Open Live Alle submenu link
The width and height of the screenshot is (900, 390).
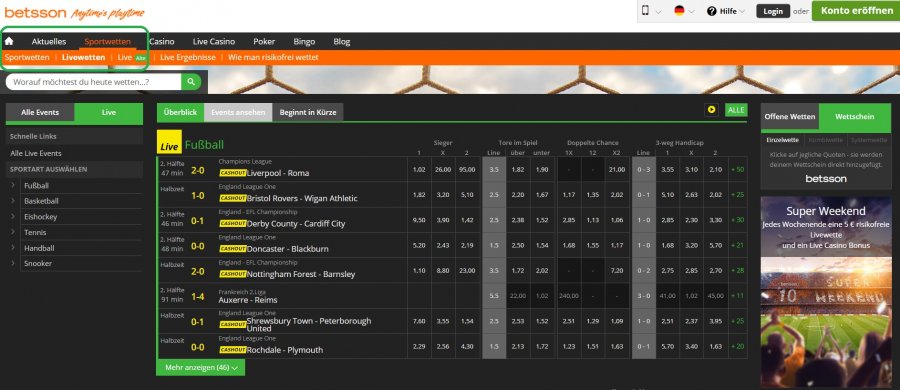click(x=133, y=57)
